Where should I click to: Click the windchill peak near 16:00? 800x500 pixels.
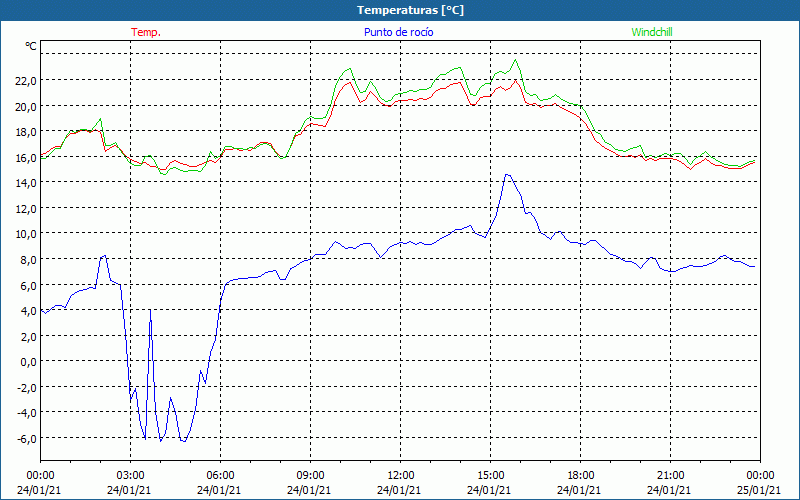tap(515, 60)
